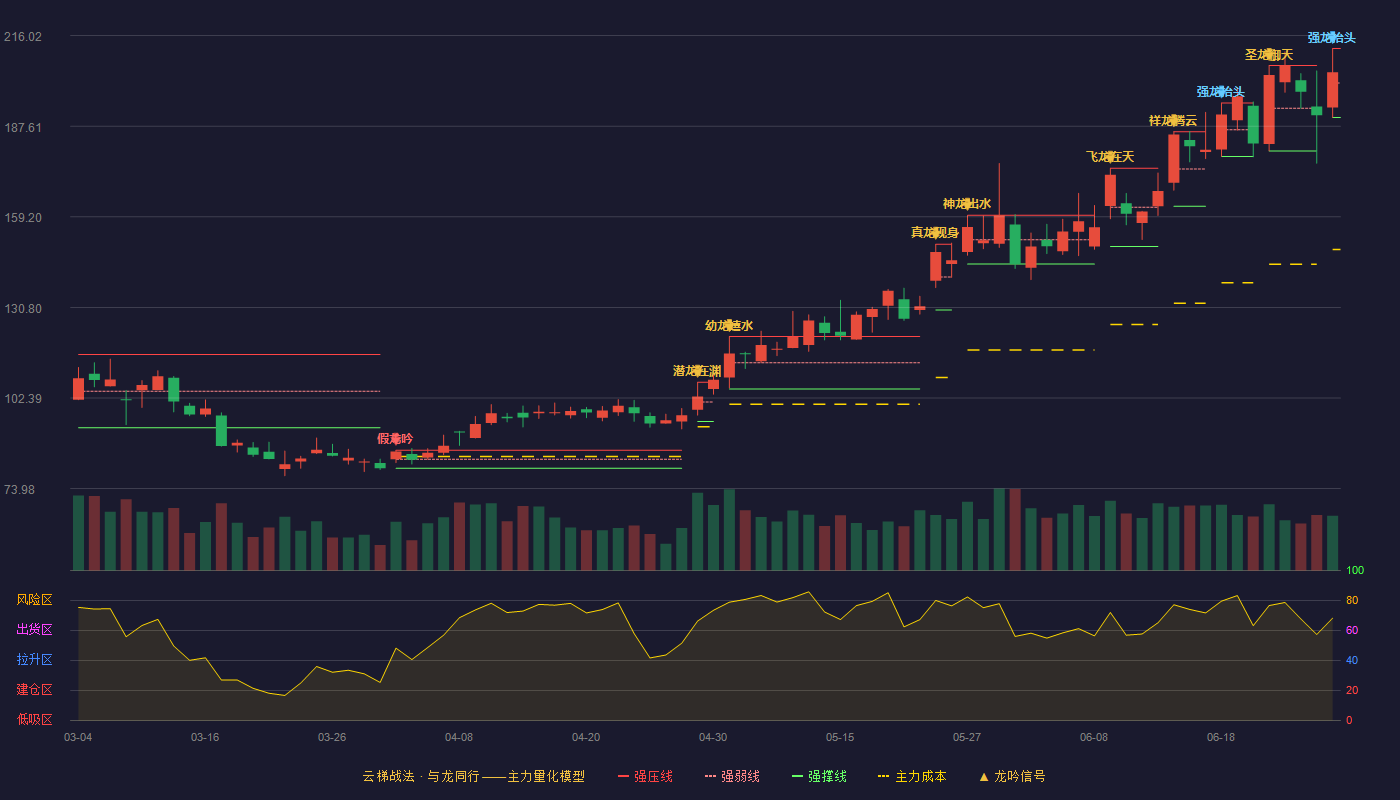Toggle the 强撑线 legend series
This screenshot has width=1400, height=800.
click(819, 776)
